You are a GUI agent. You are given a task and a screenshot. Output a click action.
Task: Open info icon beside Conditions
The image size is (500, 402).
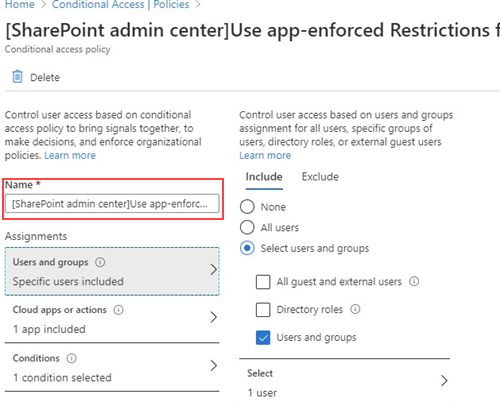[x=71, y=358]
